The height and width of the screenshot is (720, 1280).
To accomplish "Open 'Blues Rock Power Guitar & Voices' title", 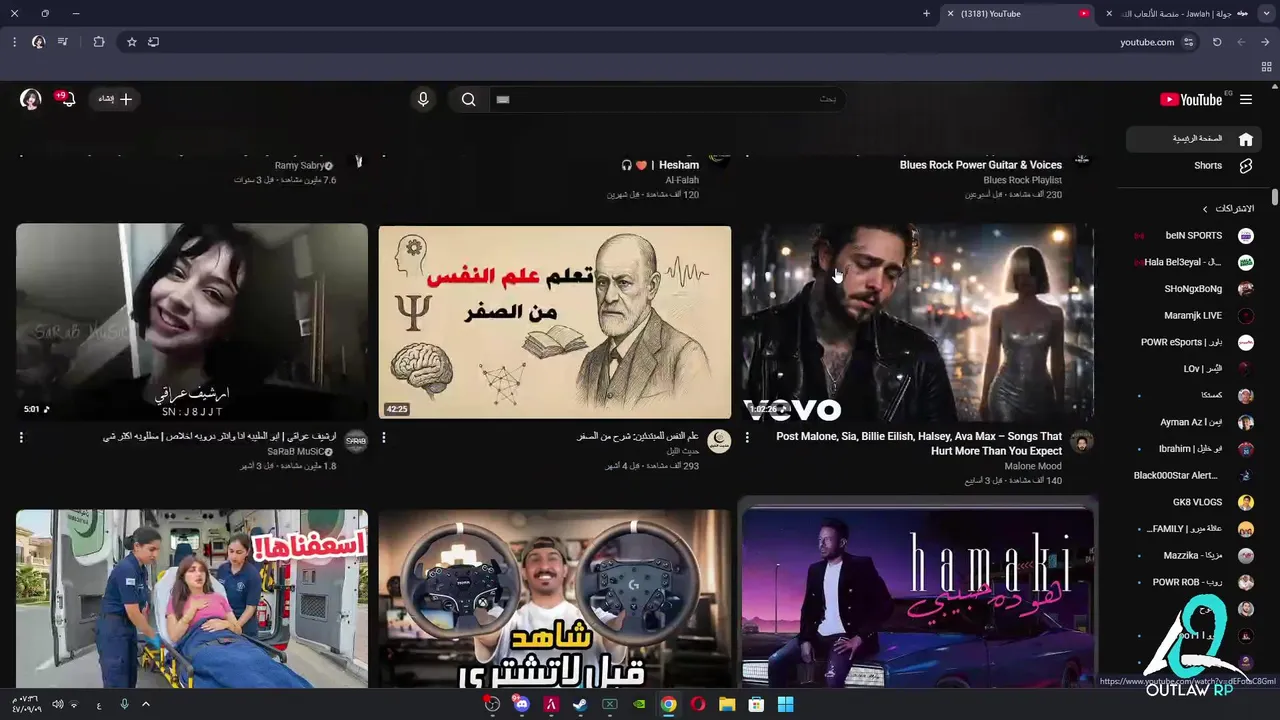I will (981, 165).
